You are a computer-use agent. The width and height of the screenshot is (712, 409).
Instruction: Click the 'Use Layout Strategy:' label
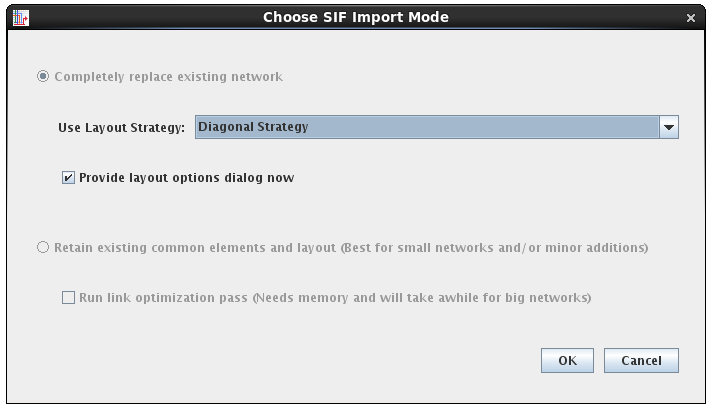(x=121, y=128)
